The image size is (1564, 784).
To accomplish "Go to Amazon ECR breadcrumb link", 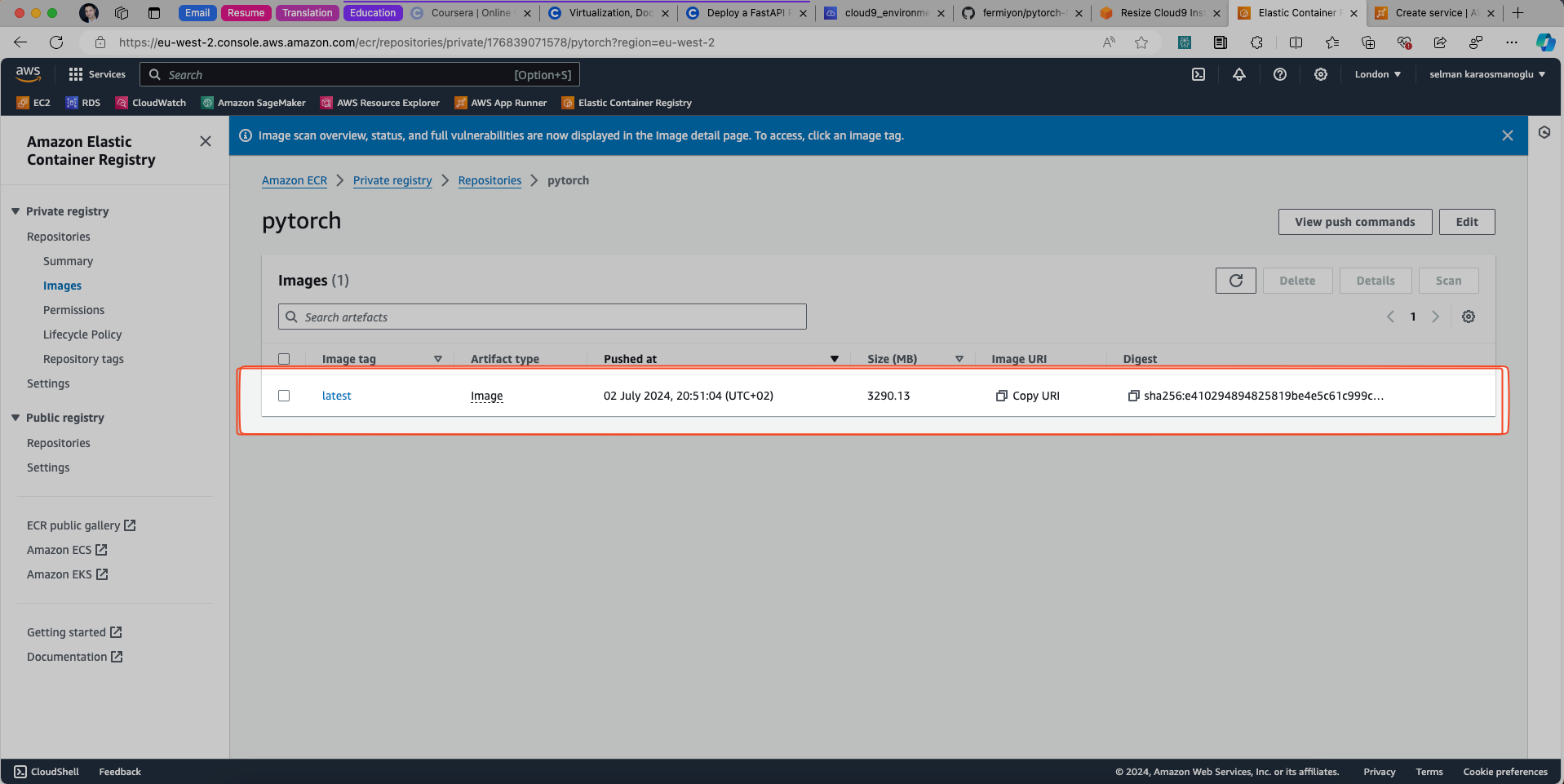I will 295,180.
